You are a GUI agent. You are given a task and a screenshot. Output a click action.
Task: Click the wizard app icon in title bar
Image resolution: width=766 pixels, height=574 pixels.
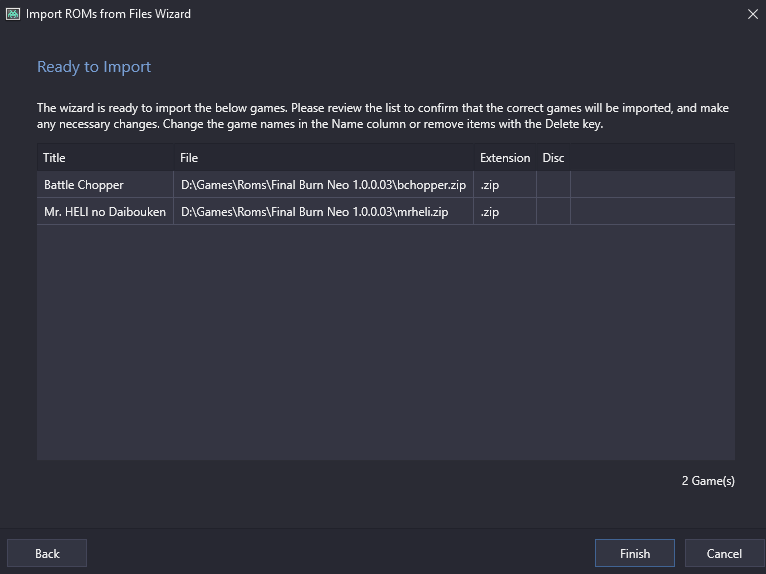tap(13, 14)
